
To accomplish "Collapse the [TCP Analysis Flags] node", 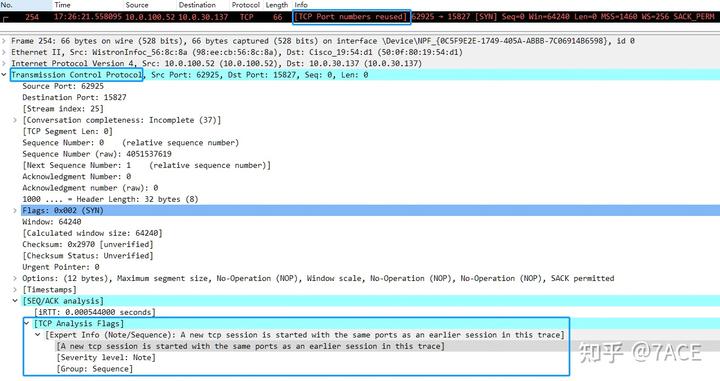I will tap(27, 324).
